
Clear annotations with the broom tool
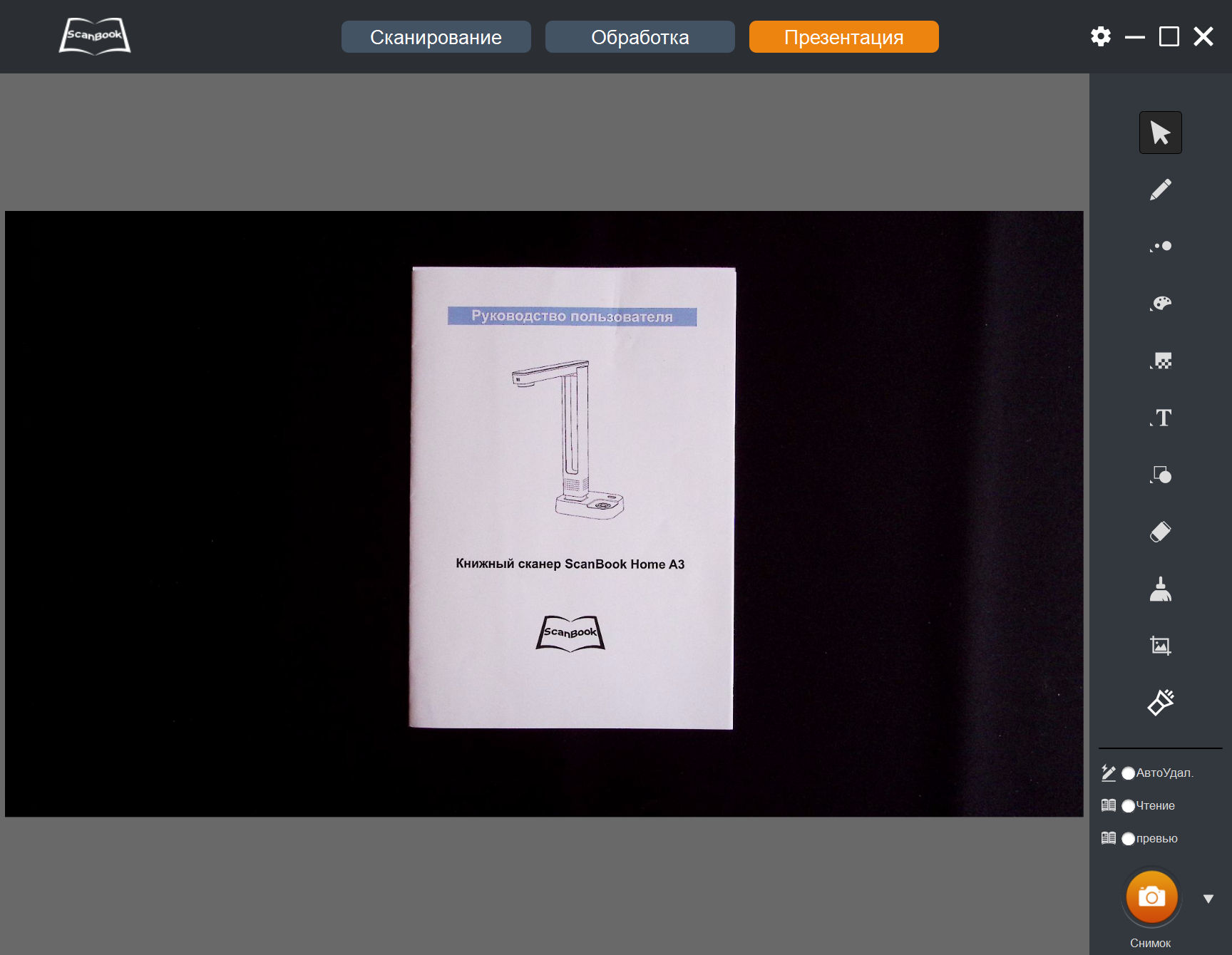point(1160,589)
